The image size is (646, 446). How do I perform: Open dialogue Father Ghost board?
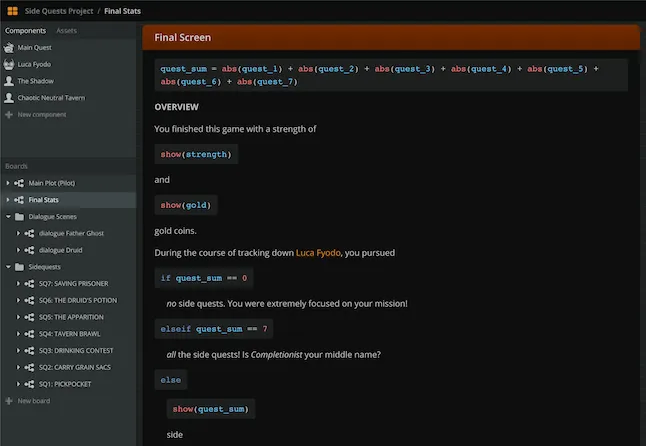(71, 234)
